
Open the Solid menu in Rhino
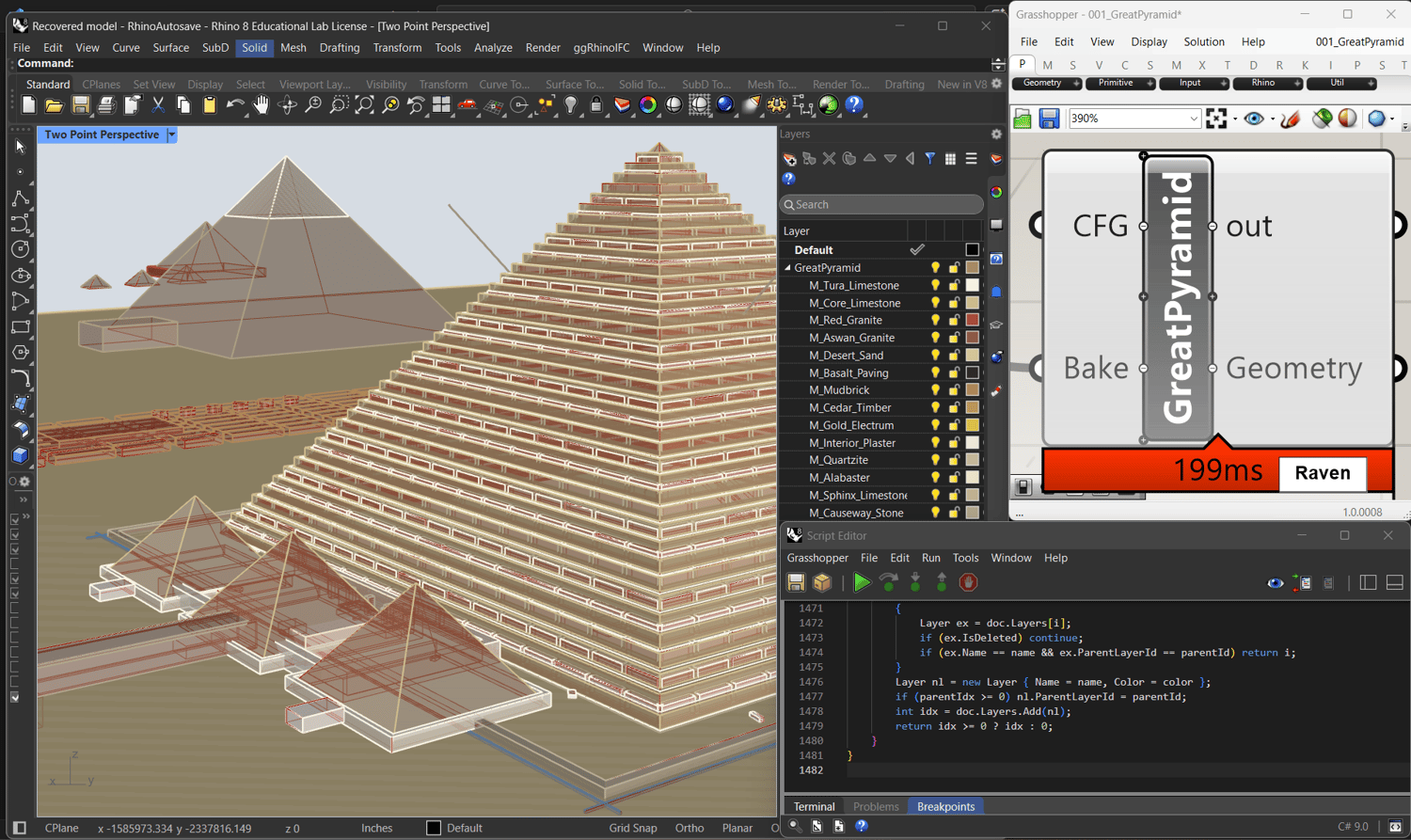point(254,47)
